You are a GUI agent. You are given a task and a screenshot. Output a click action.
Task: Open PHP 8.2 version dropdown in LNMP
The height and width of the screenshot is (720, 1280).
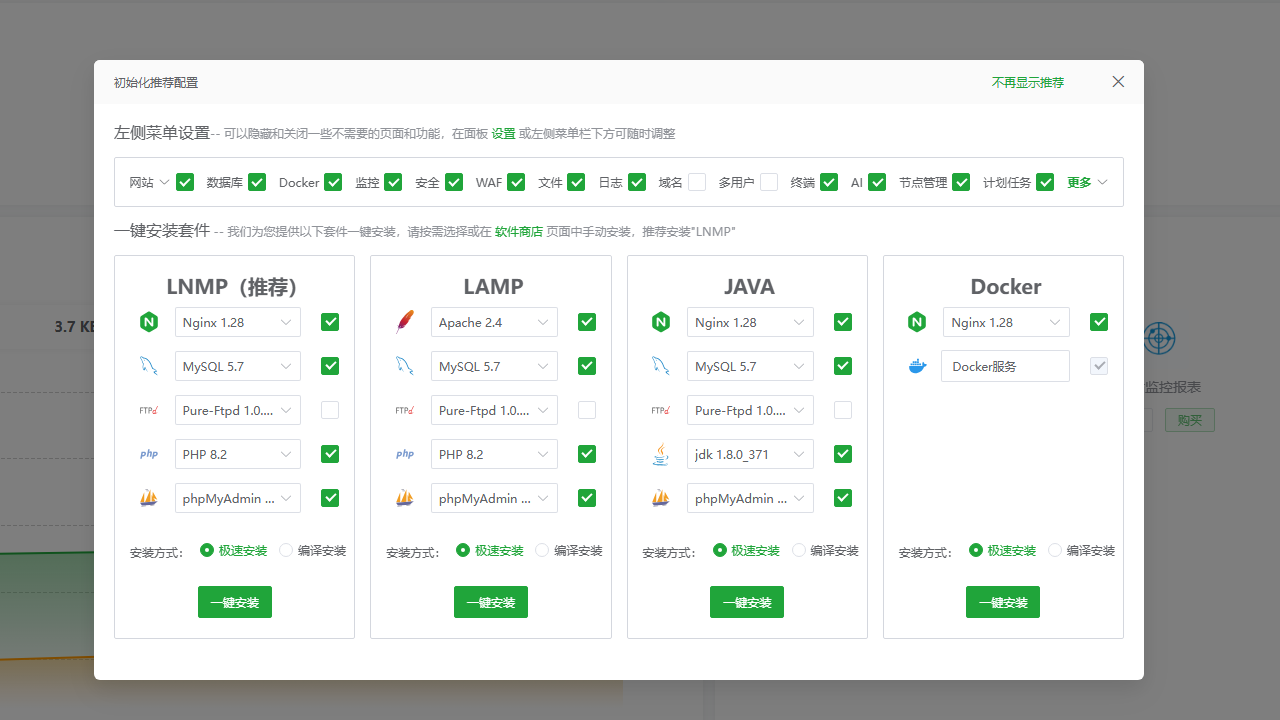click(238, 454)
